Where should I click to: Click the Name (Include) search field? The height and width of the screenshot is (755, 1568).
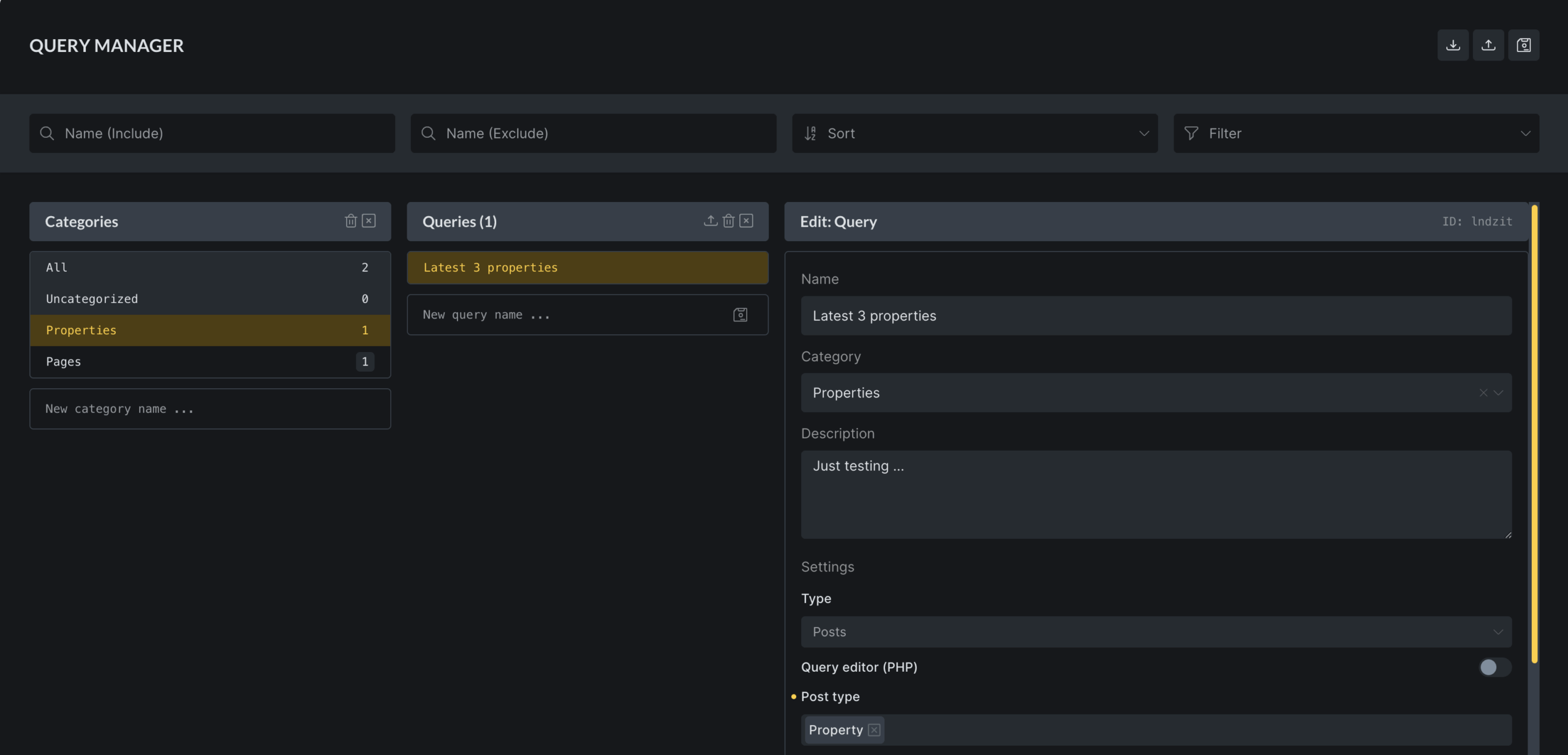212,133
